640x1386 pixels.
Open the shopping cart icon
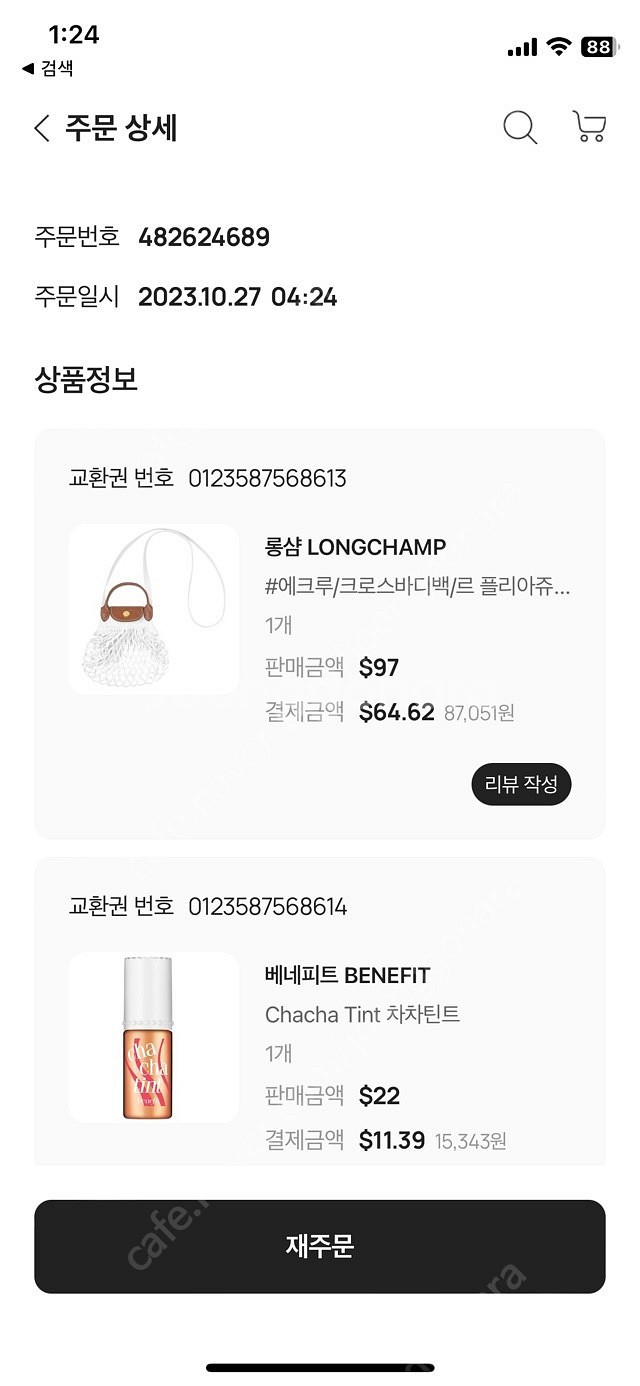pyautogui.click(x=589, y=127)
